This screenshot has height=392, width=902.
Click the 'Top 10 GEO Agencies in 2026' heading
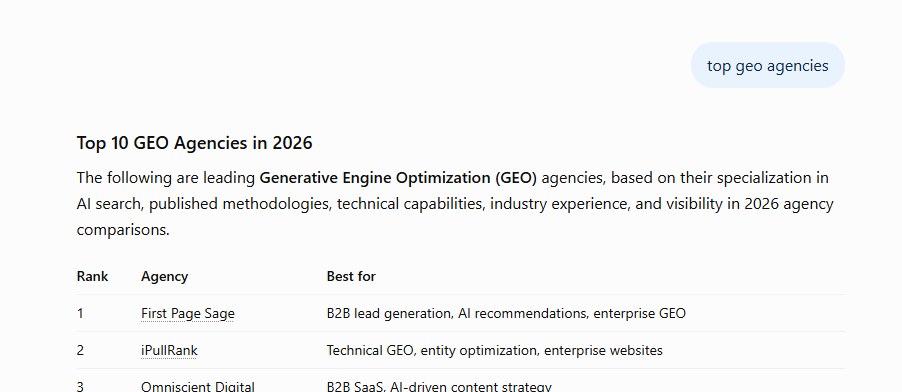pos(194,143)
